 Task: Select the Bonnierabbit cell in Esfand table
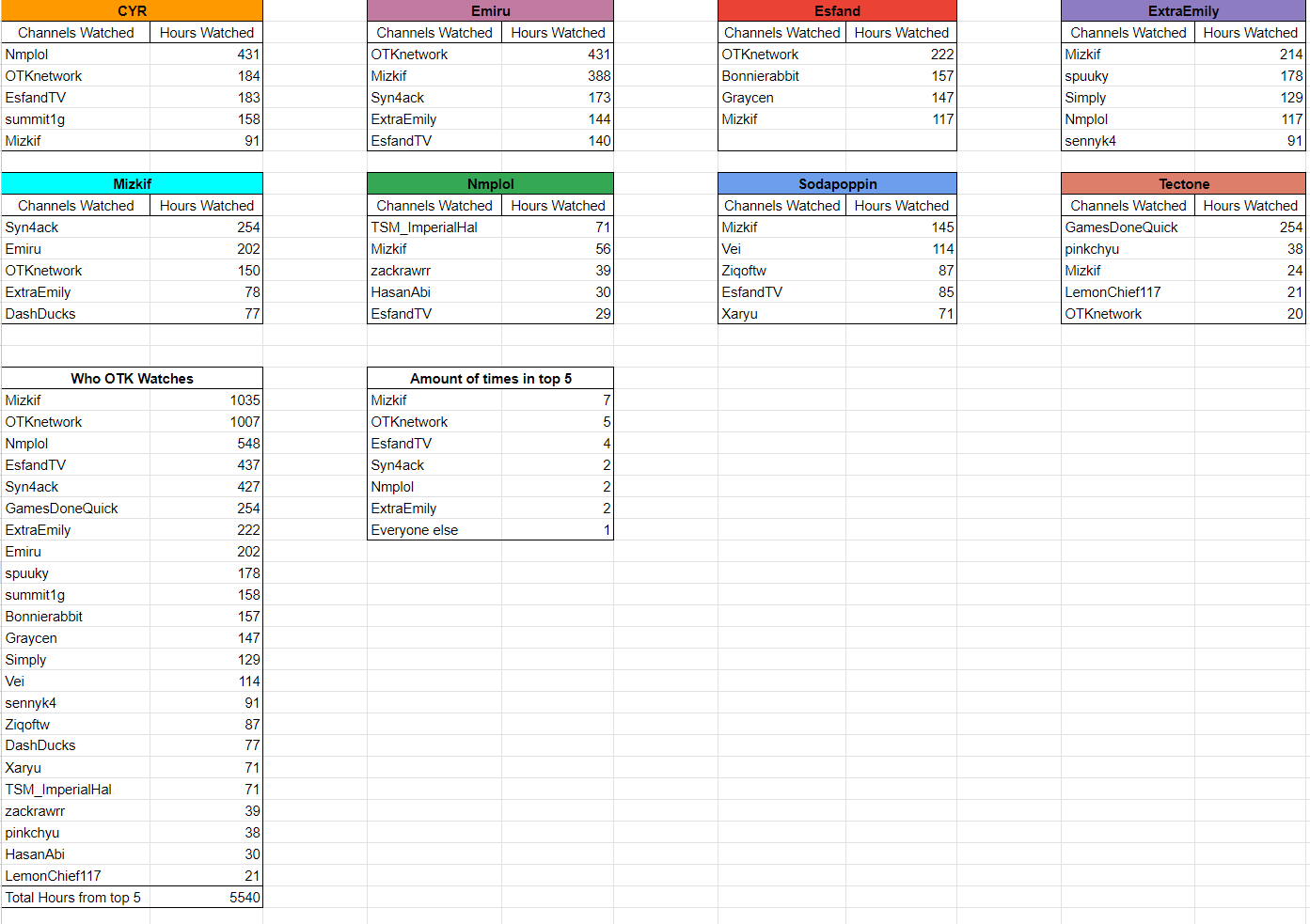pyautogui.click(x=781, y=75)
